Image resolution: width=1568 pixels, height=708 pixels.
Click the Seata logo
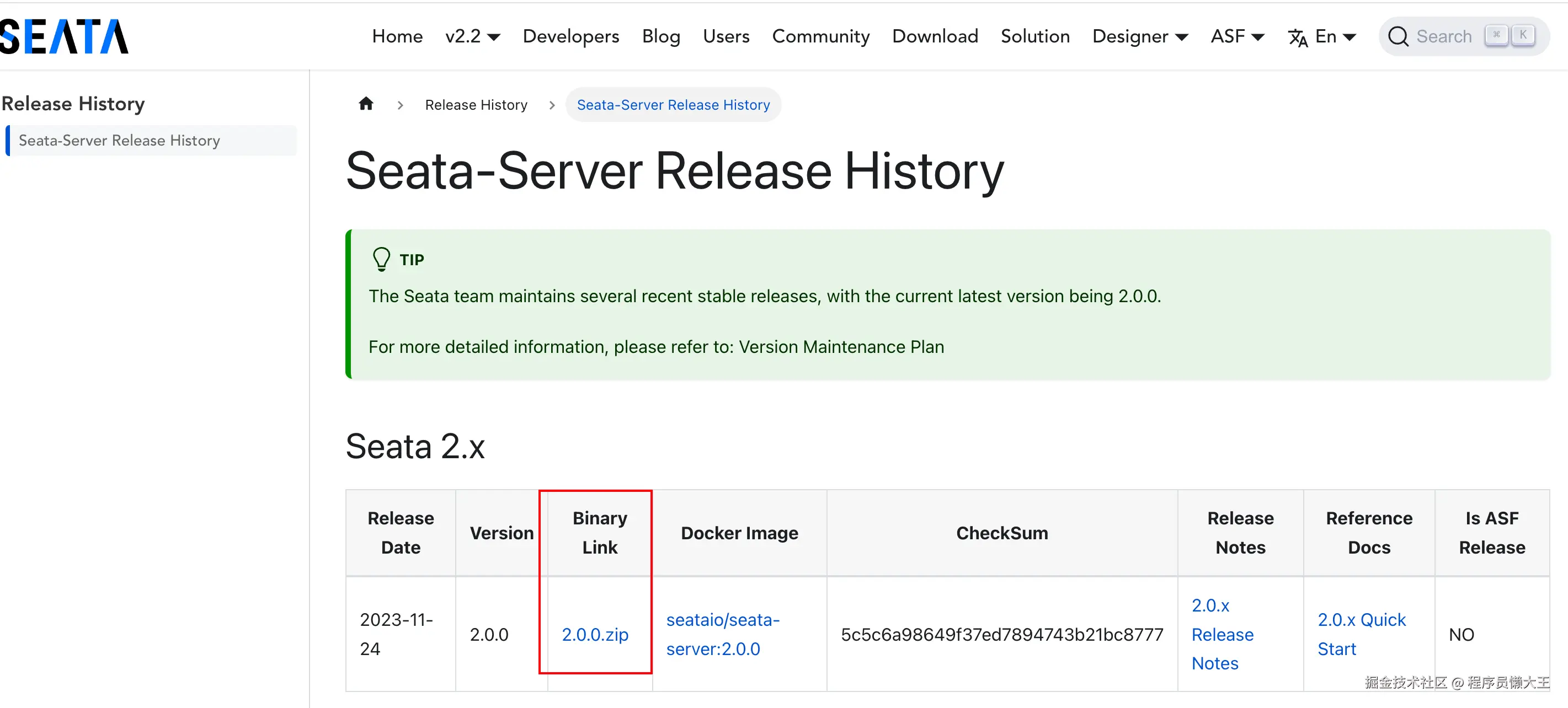[x=64, y=36]
